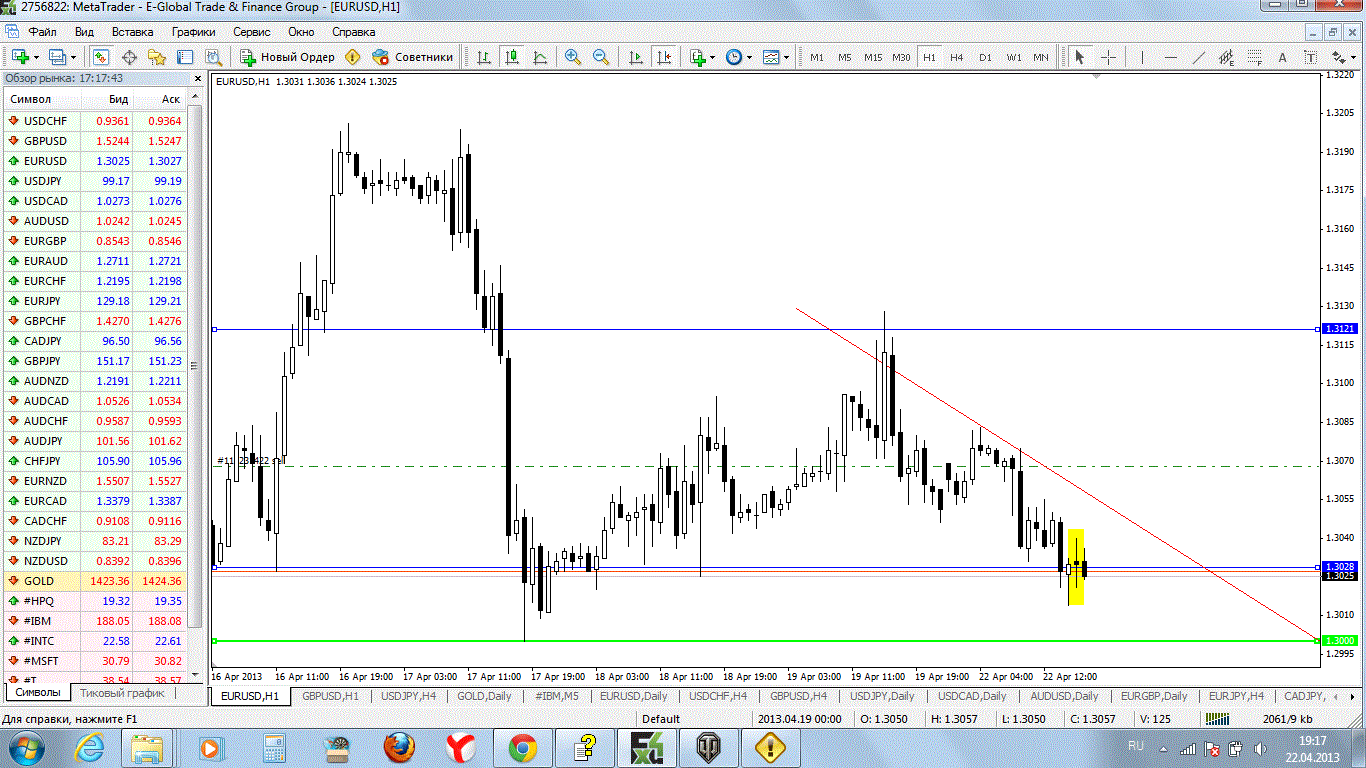Open the Strategy Tester icon
This screenshot has width=1366, height=768.
point(213,57)
